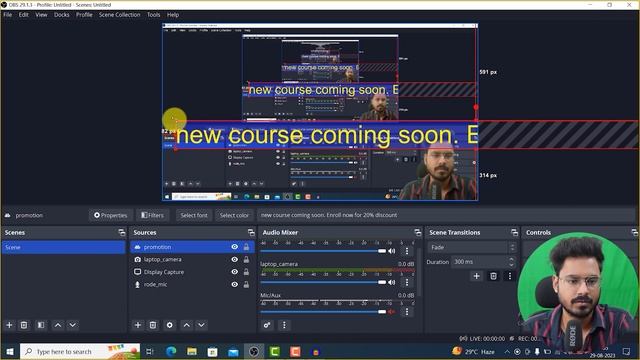Screen dimensions: 640x360
Task: Lock the promotion source
Action: pyautogui.click(x=247, y=247)
